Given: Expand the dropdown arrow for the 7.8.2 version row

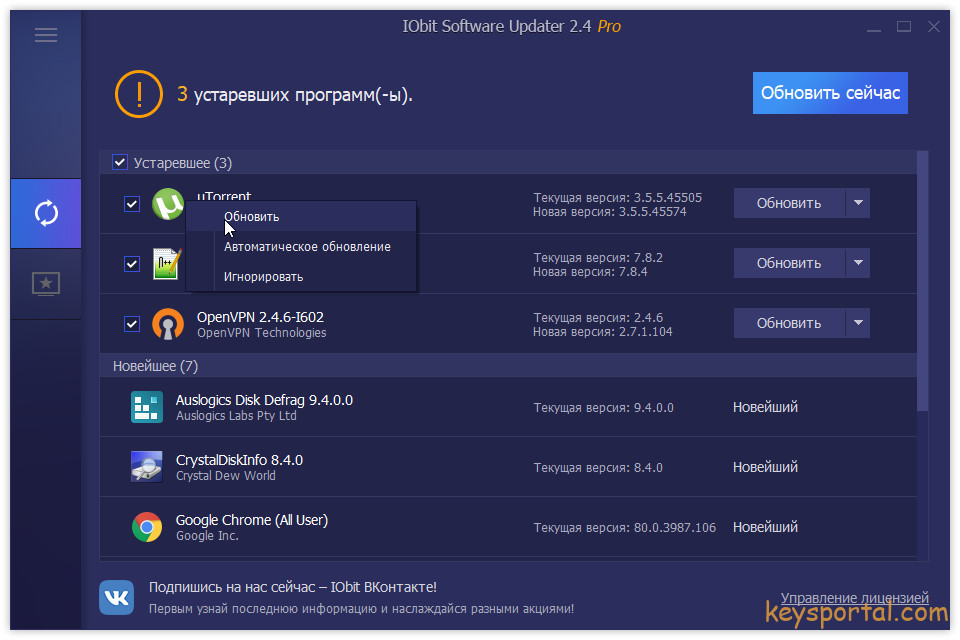Looking at the screenshot, I should coord(858,263).
